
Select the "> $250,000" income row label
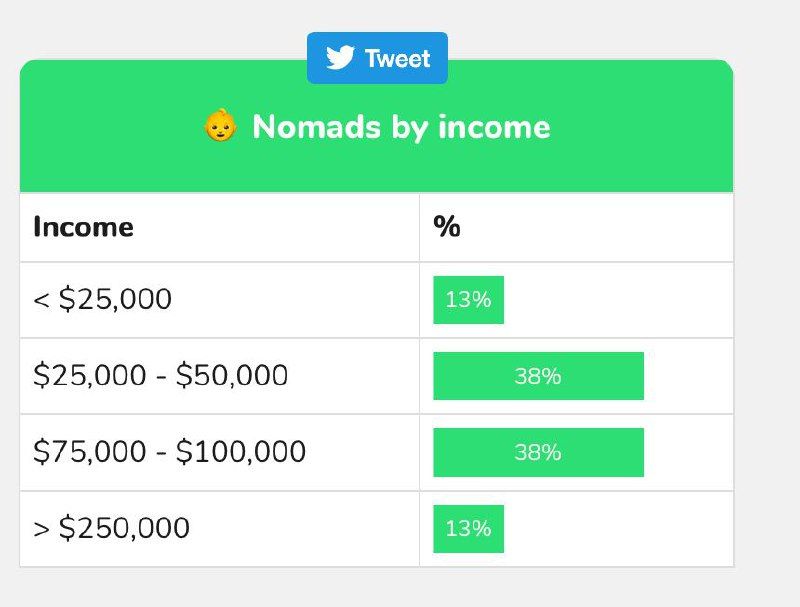[x=111, y=528]
